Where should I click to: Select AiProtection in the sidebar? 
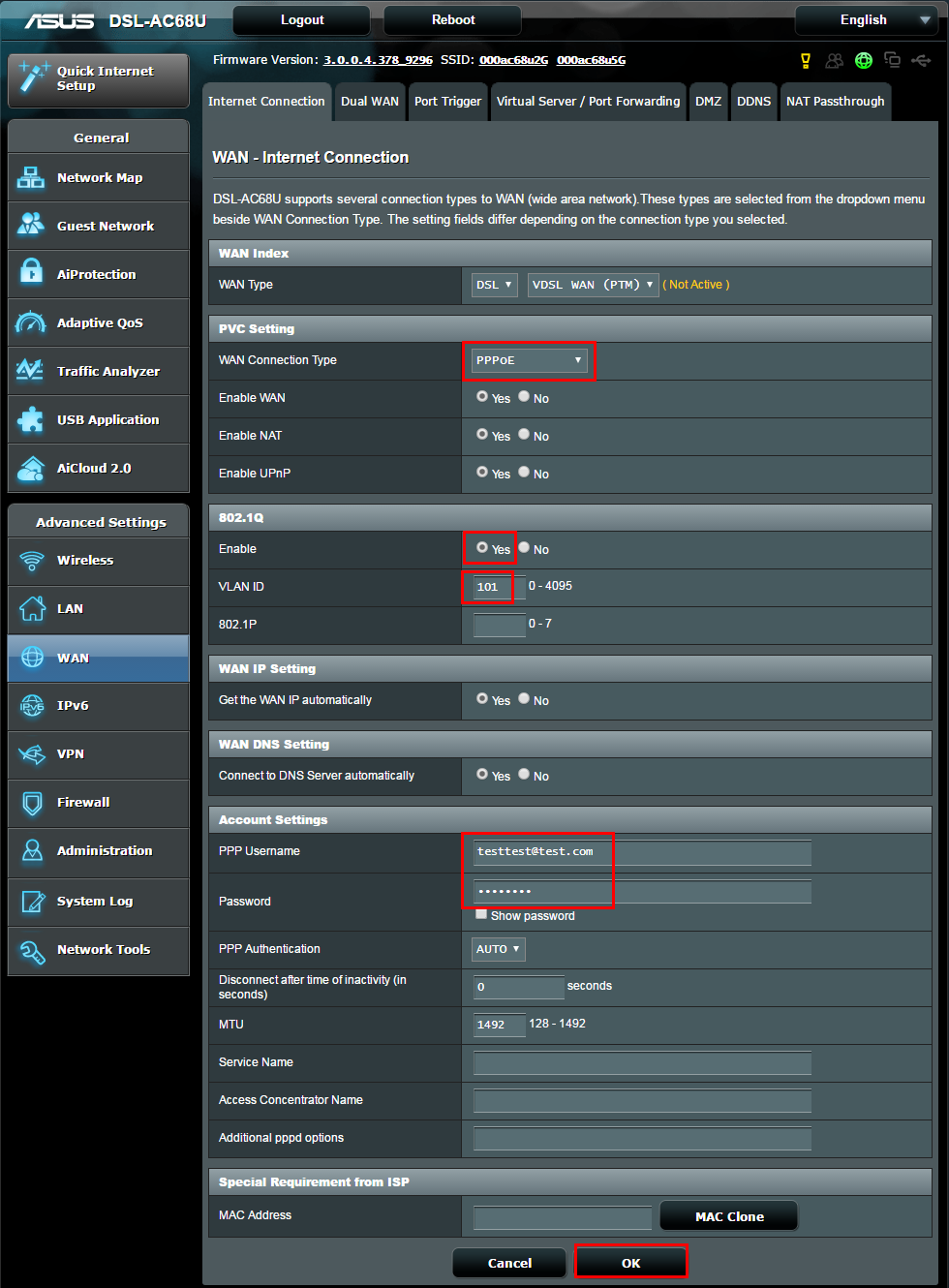pos(97,274)
